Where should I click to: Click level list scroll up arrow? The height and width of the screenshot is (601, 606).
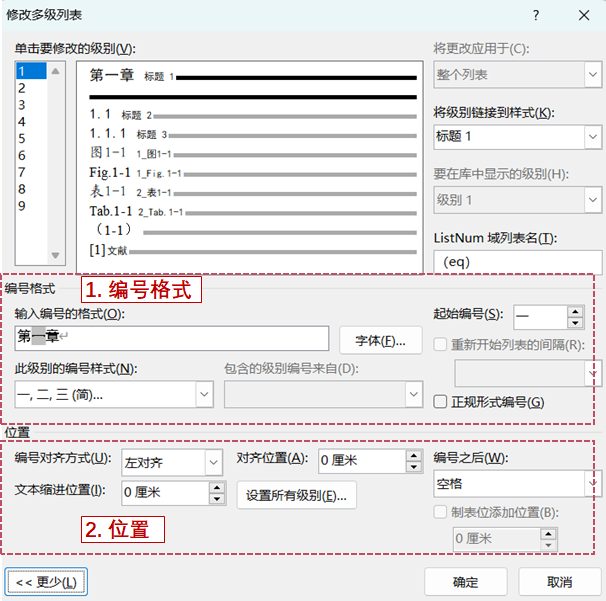point(56,71)
